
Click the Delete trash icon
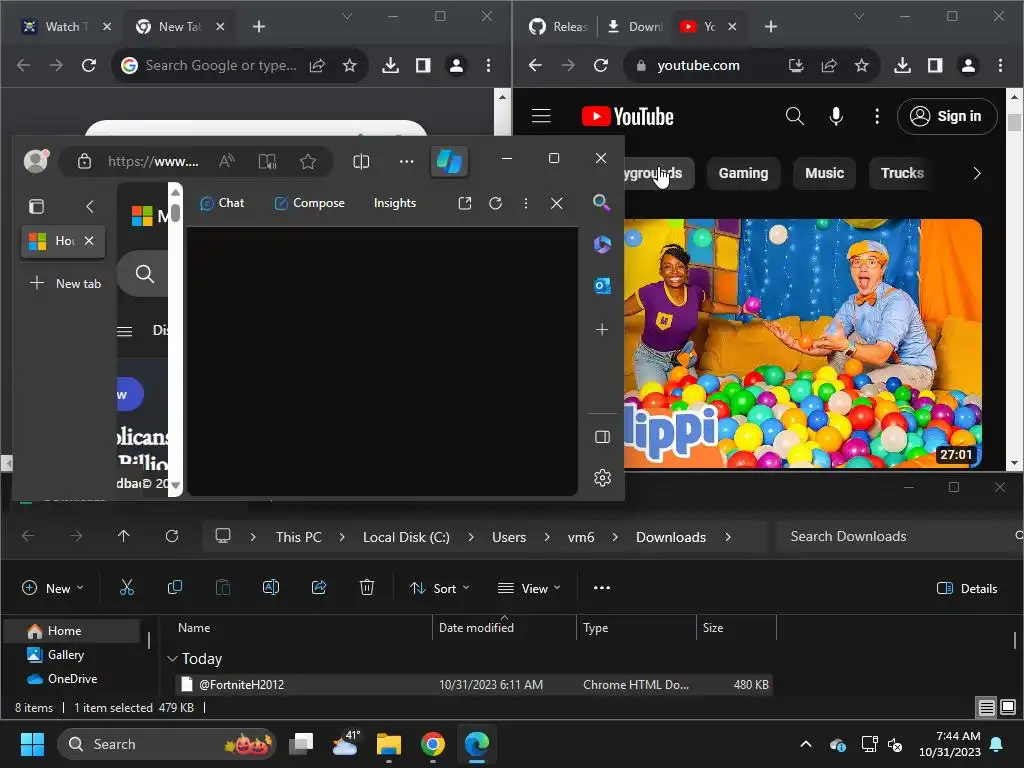coord(367,588)
